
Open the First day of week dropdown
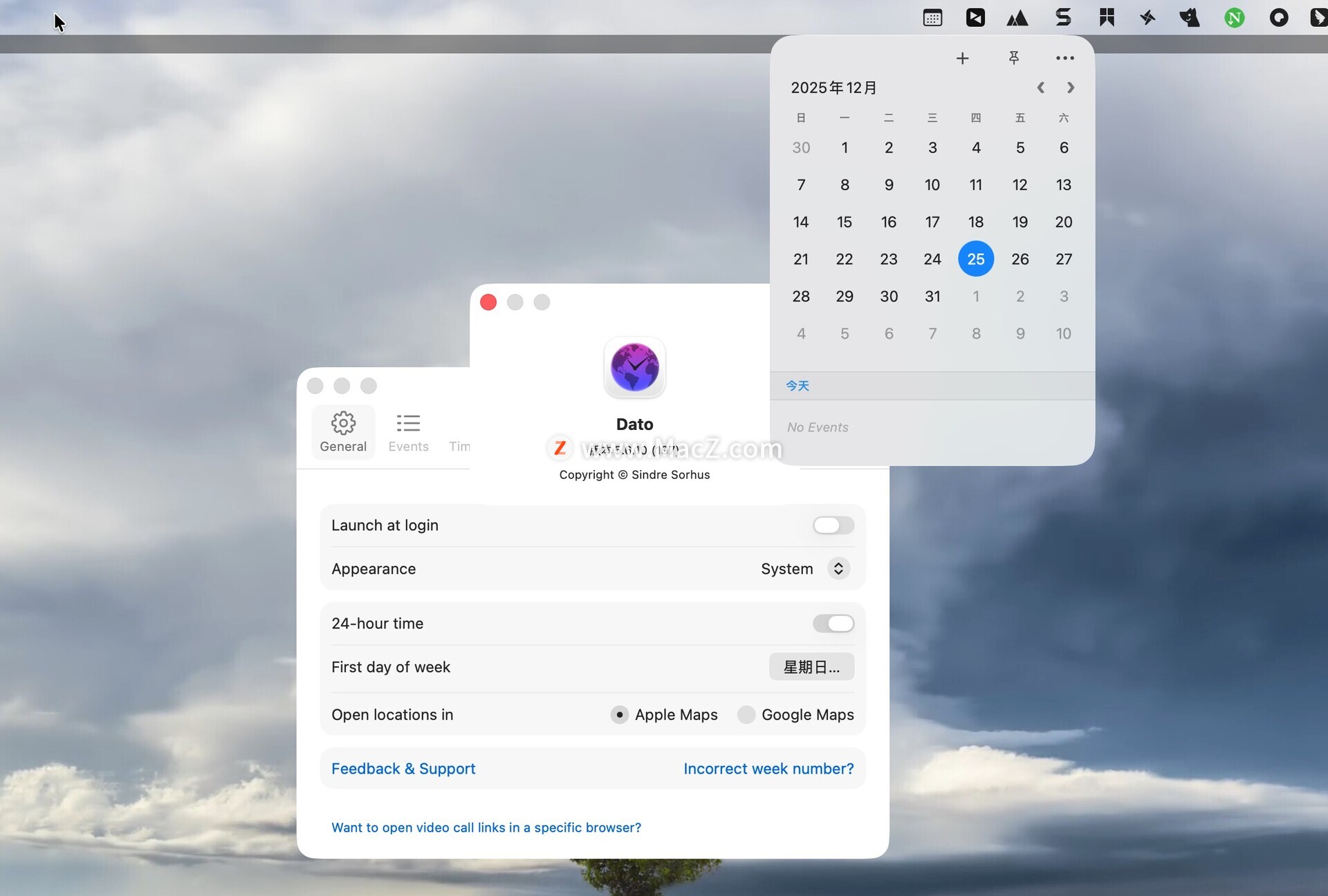[x=811, y=667]
